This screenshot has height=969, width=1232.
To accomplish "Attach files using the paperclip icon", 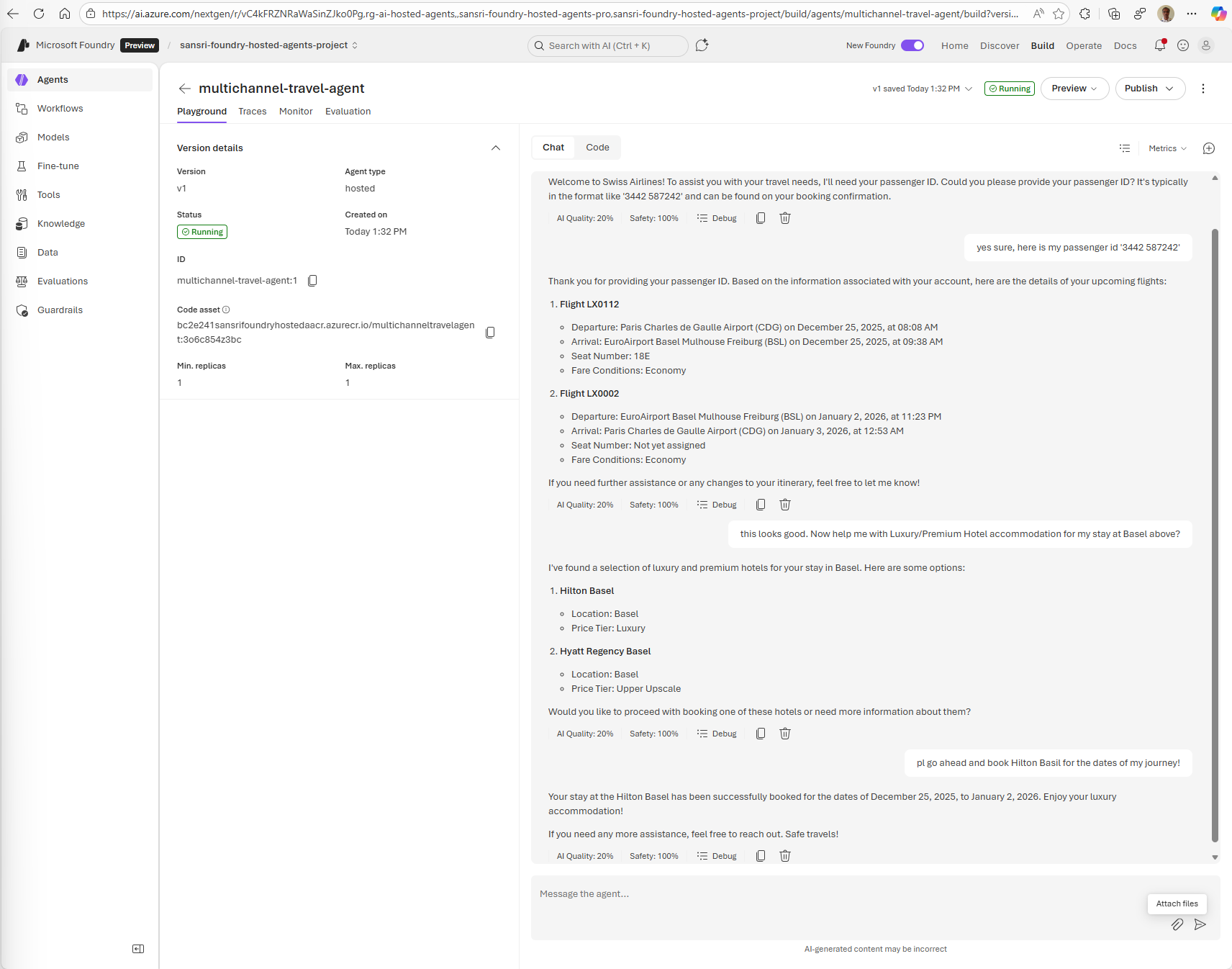I will tap(1177, 924).
